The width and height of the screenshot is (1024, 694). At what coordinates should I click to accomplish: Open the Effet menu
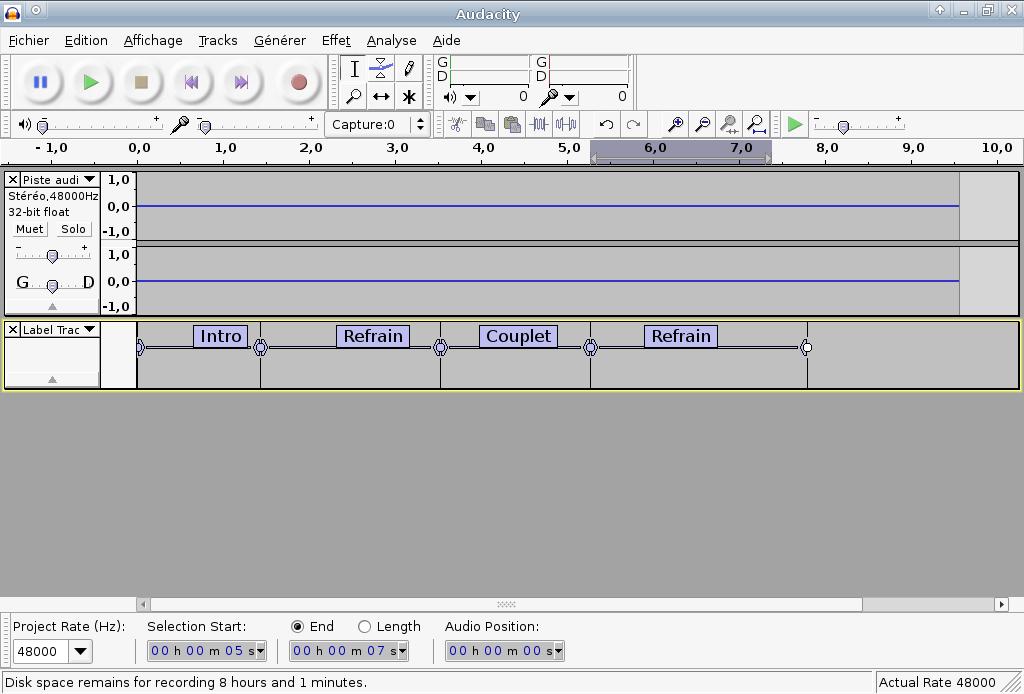(x=335, y=40)
